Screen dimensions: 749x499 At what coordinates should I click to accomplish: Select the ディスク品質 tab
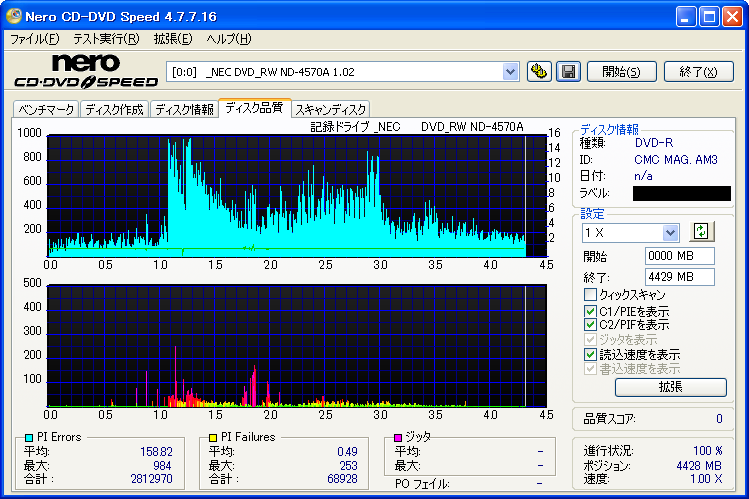254,108
